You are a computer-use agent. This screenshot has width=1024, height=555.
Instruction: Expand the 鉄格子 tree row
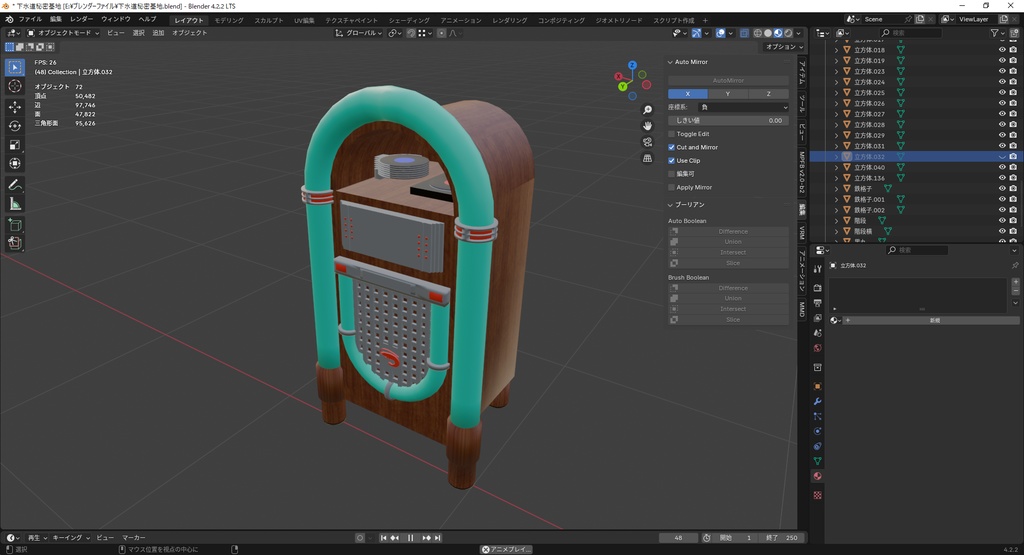click(x=837, y=189)
